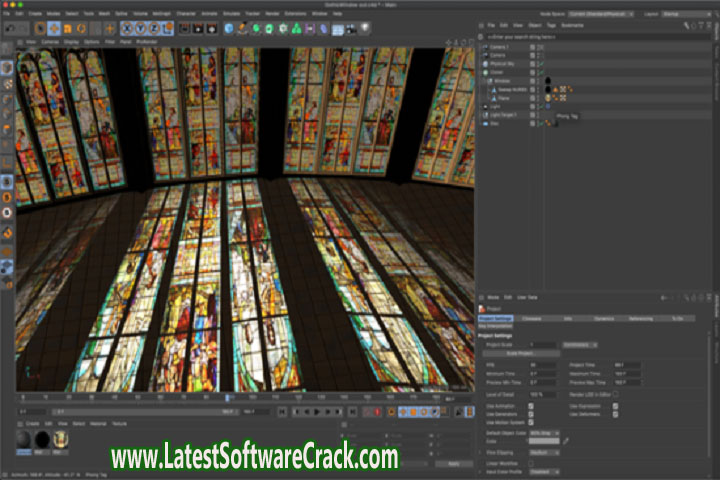Click the Undo icon
Screen dimensions: 720x480
[x=10, y=28]
